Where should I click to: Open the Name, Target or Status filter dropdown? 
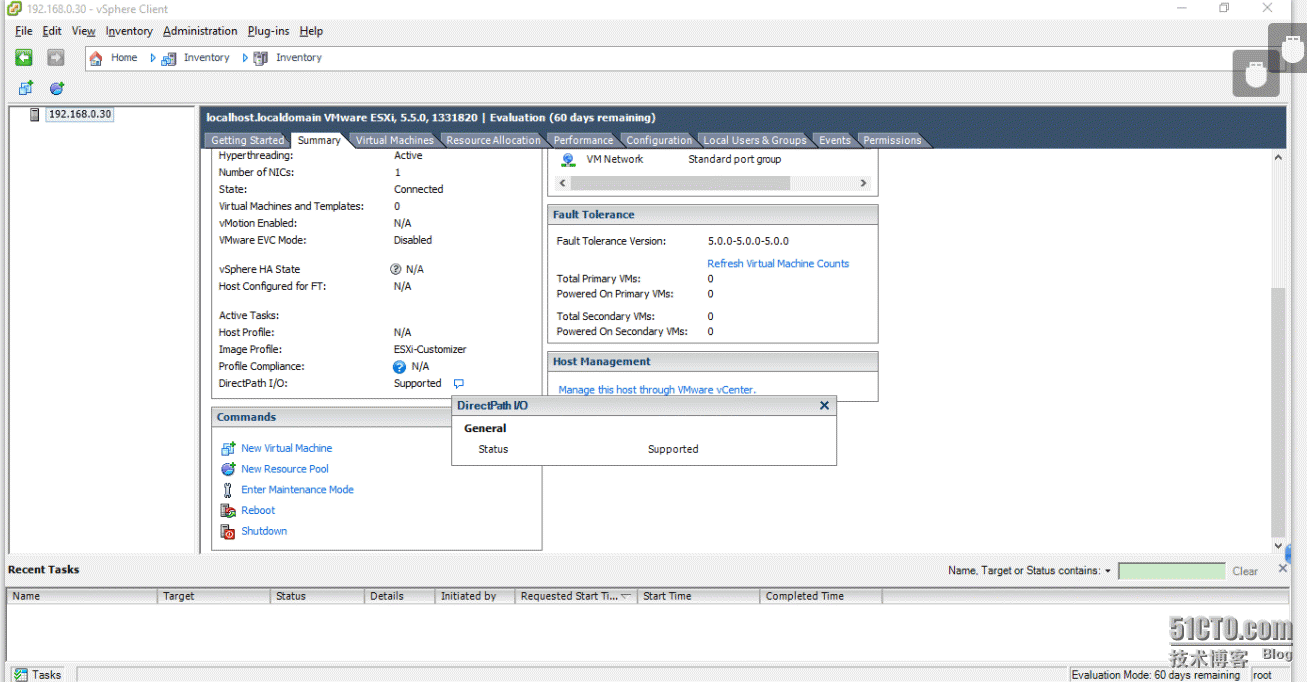pyautogui.click(x=1108, y=571)
